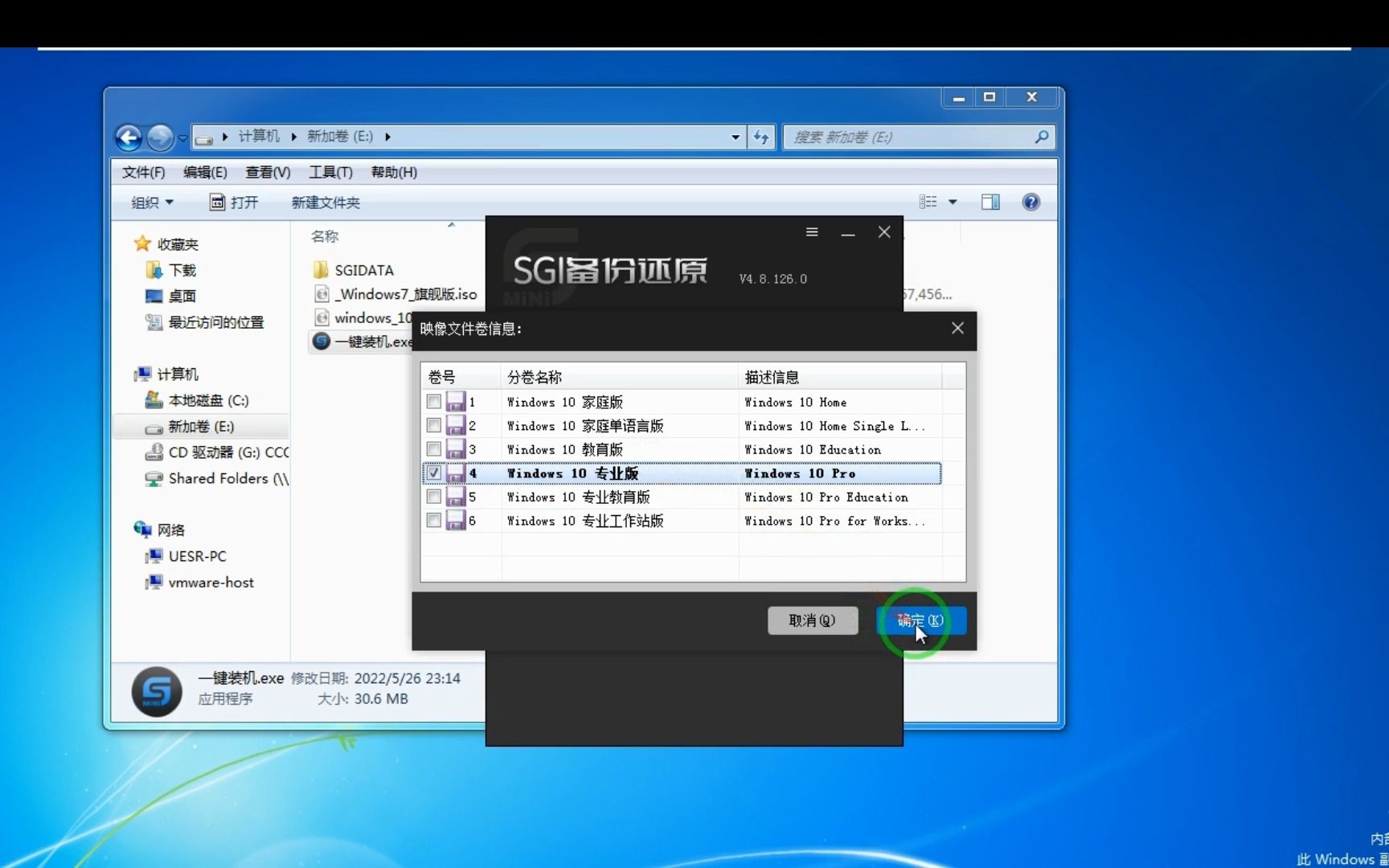This screenshot has height=868, width=1389.
Task: Select 计算机 in navigation tree
Action: click(167, 374)
